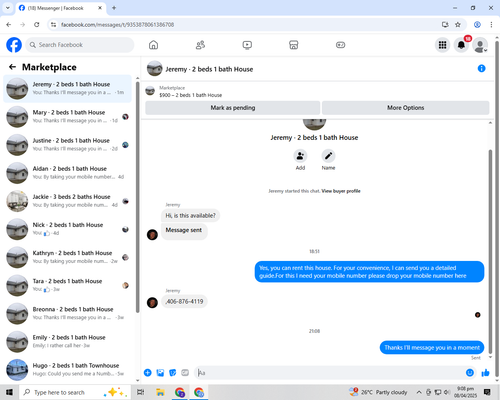Screen dimensions: 500x400
Task: Open Task View on taskbar
Action: click(x=141, y=392)
